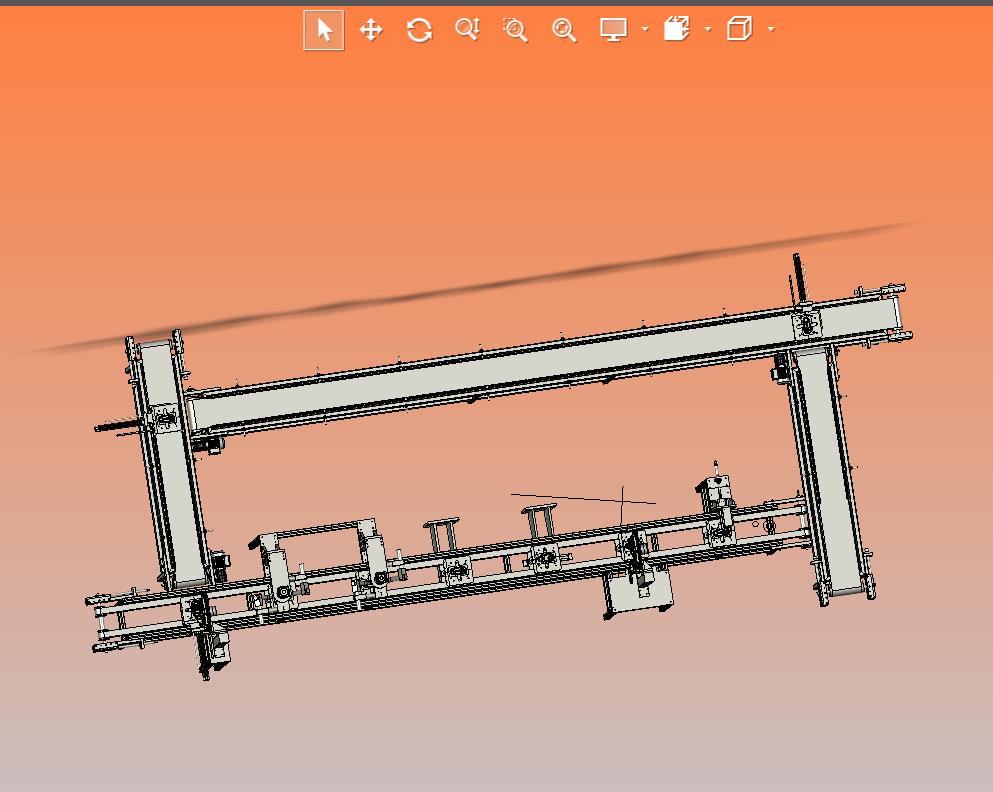Select the arrow pointer tool
This screenshot has width=993, height=792.
point(324,30)
